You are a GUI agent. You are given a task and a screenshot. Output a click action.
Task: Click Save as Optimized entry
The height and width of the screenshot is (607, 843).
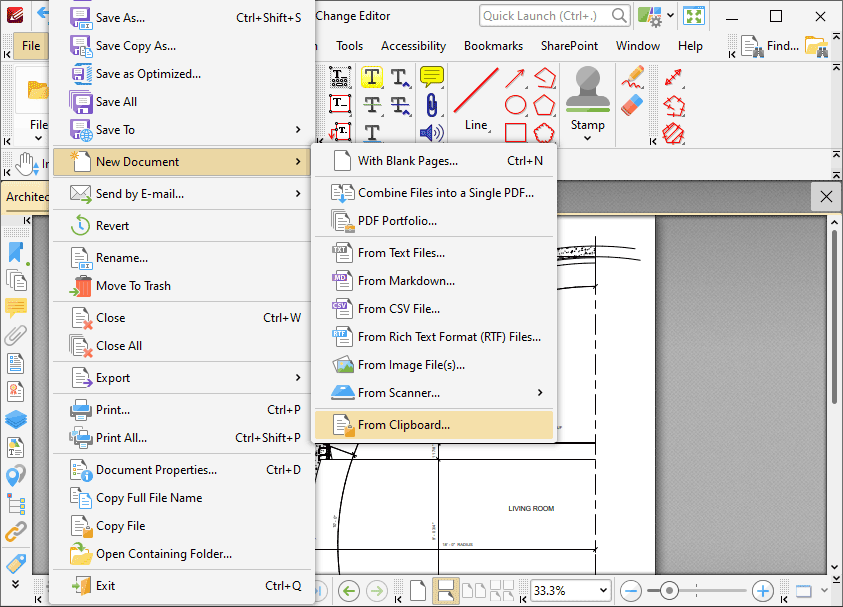point(182,74)
